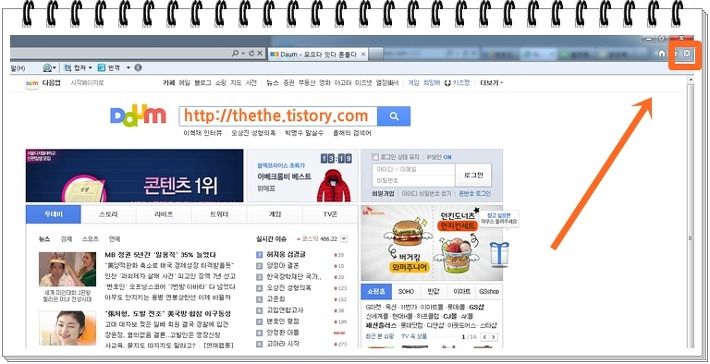Expand address bar search dropdown arrow
Image resolution: width=710 pixels, height=364 pixels.
coord(243,53)
